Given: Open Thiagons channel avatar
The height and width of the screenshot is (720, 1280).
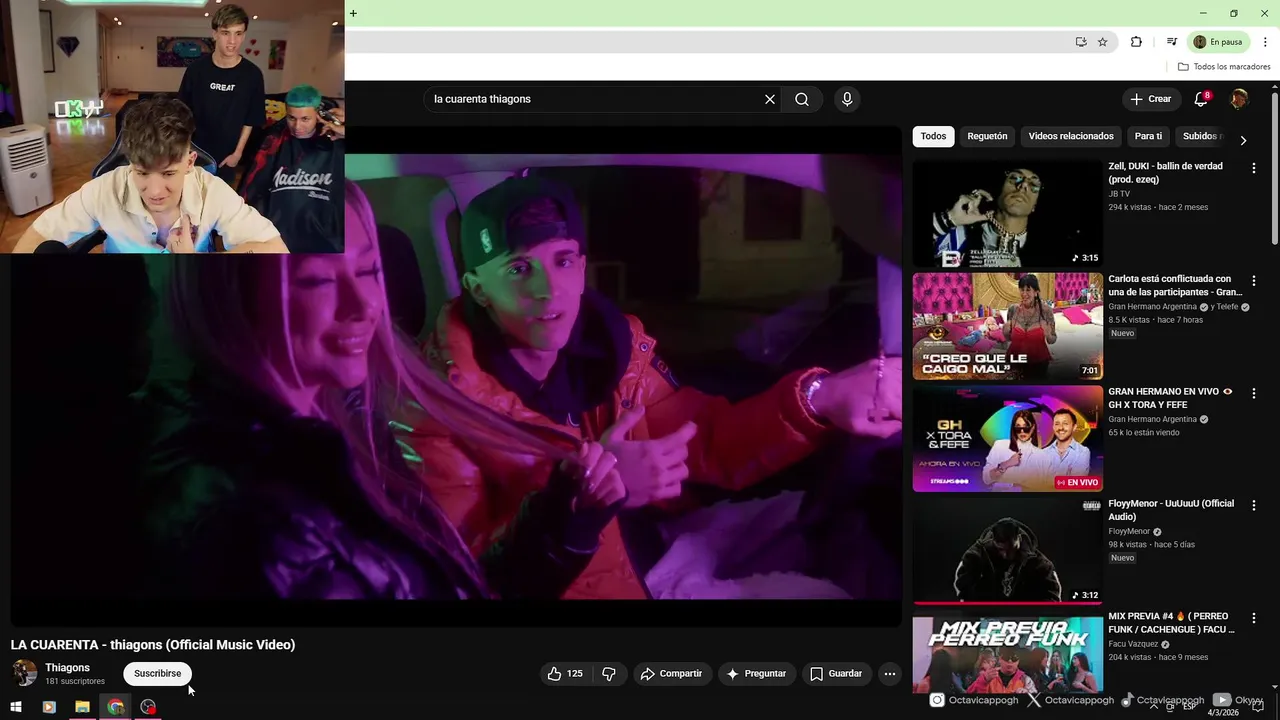Looking at the screenshot, I should point(24,673).
